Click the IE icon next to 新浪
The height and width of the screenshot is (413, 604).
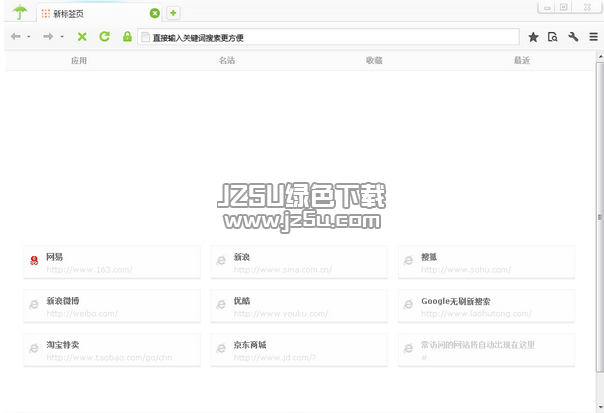pyautogui.click(x=221, y=261)
